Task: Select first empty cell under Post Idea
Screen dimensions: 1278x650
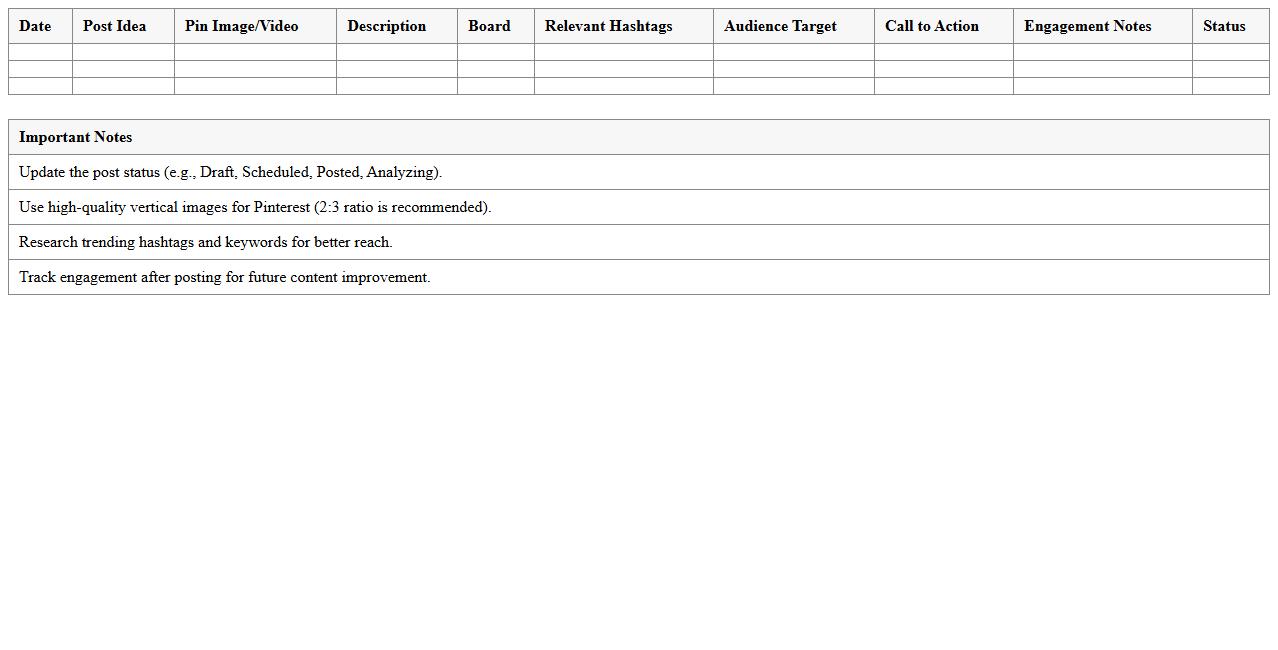Action: pyautogui.click(x=123, y=52)
